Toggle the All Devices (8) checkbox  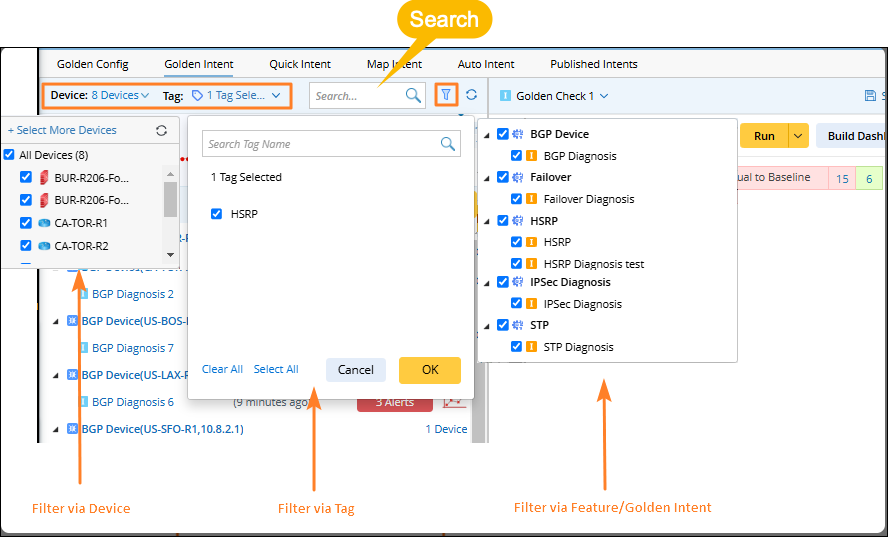point(10,155)
